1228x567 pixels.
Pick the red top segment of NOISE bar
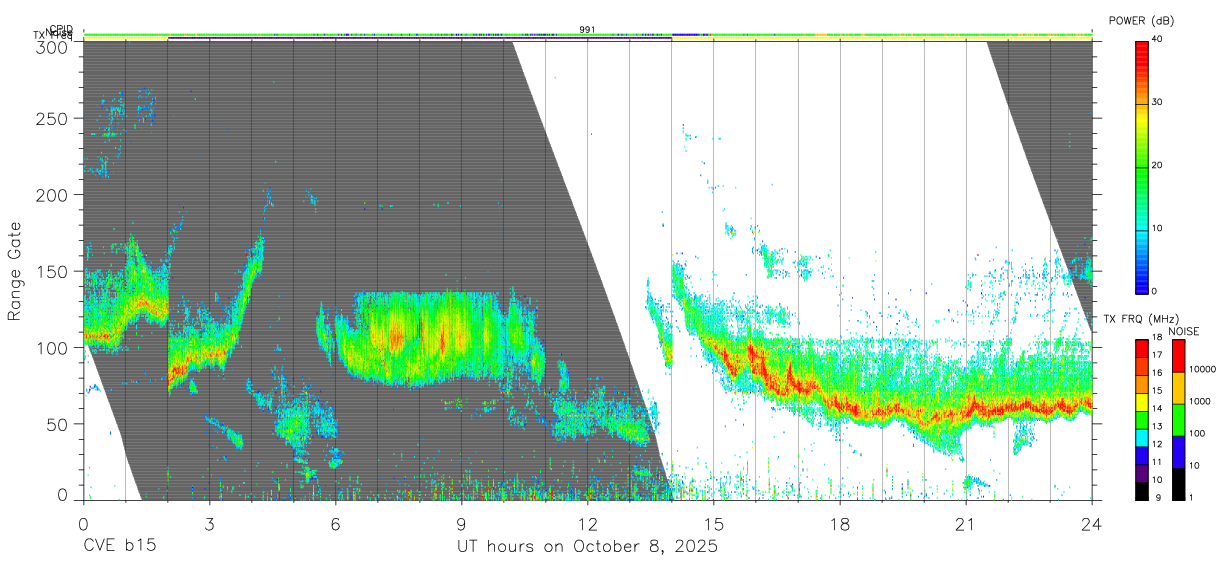click(1177, 355)
